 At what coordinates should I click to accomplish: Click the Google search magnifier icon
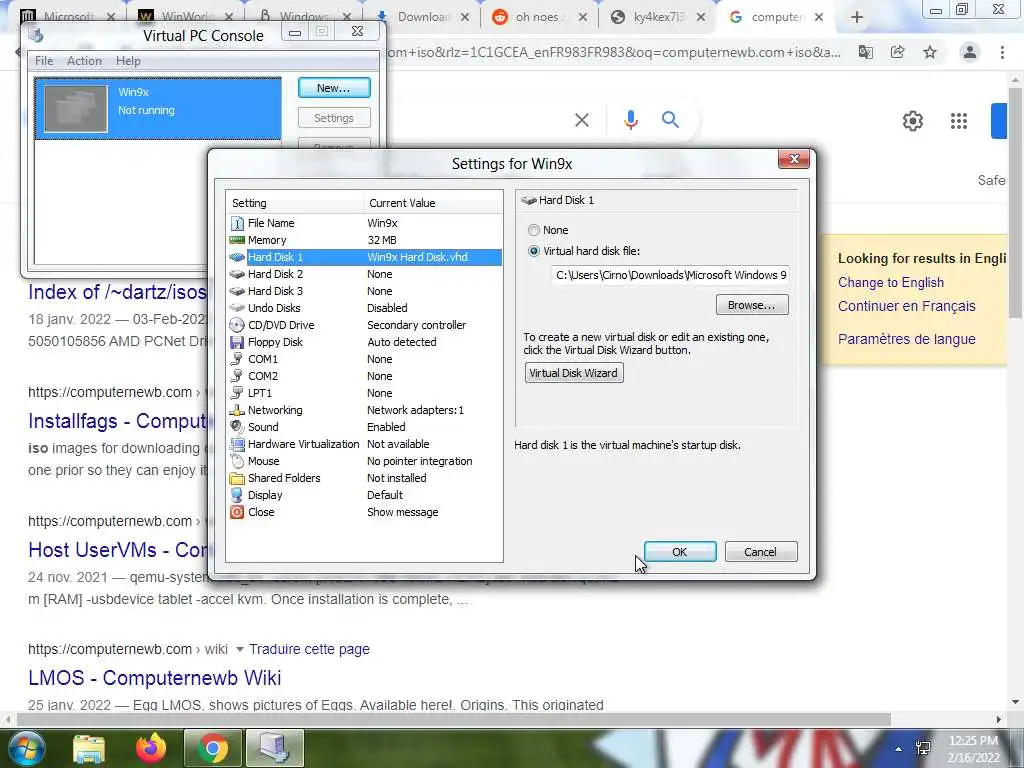(x=670, y=120)
